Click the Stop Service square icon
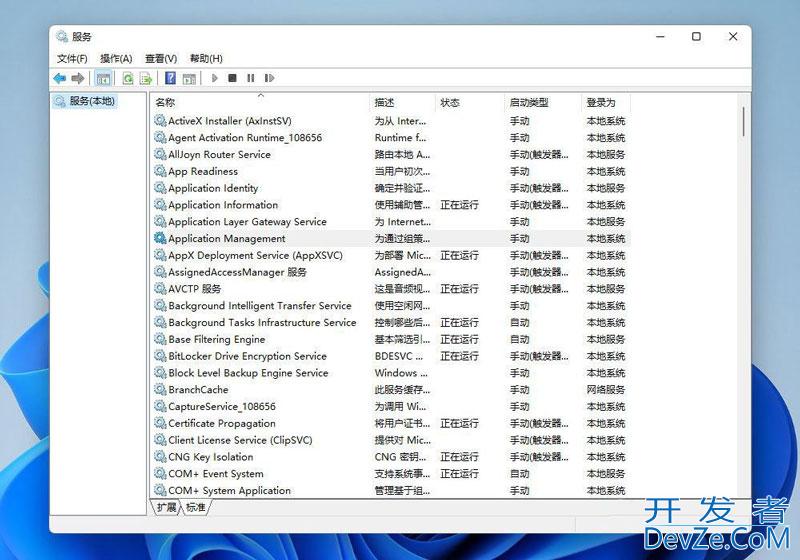Viewport: 800px width, 560px height. pyautogui.click(x=232, y=78)
